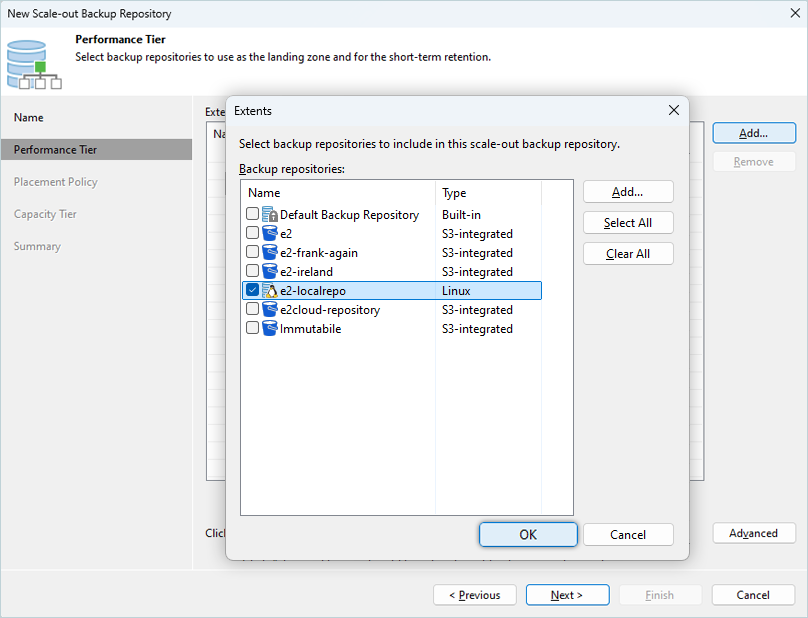Screen dimensions: 808x618
Task: Enable the Default Backup Repository checkbox
Action: tap(253, 215)
